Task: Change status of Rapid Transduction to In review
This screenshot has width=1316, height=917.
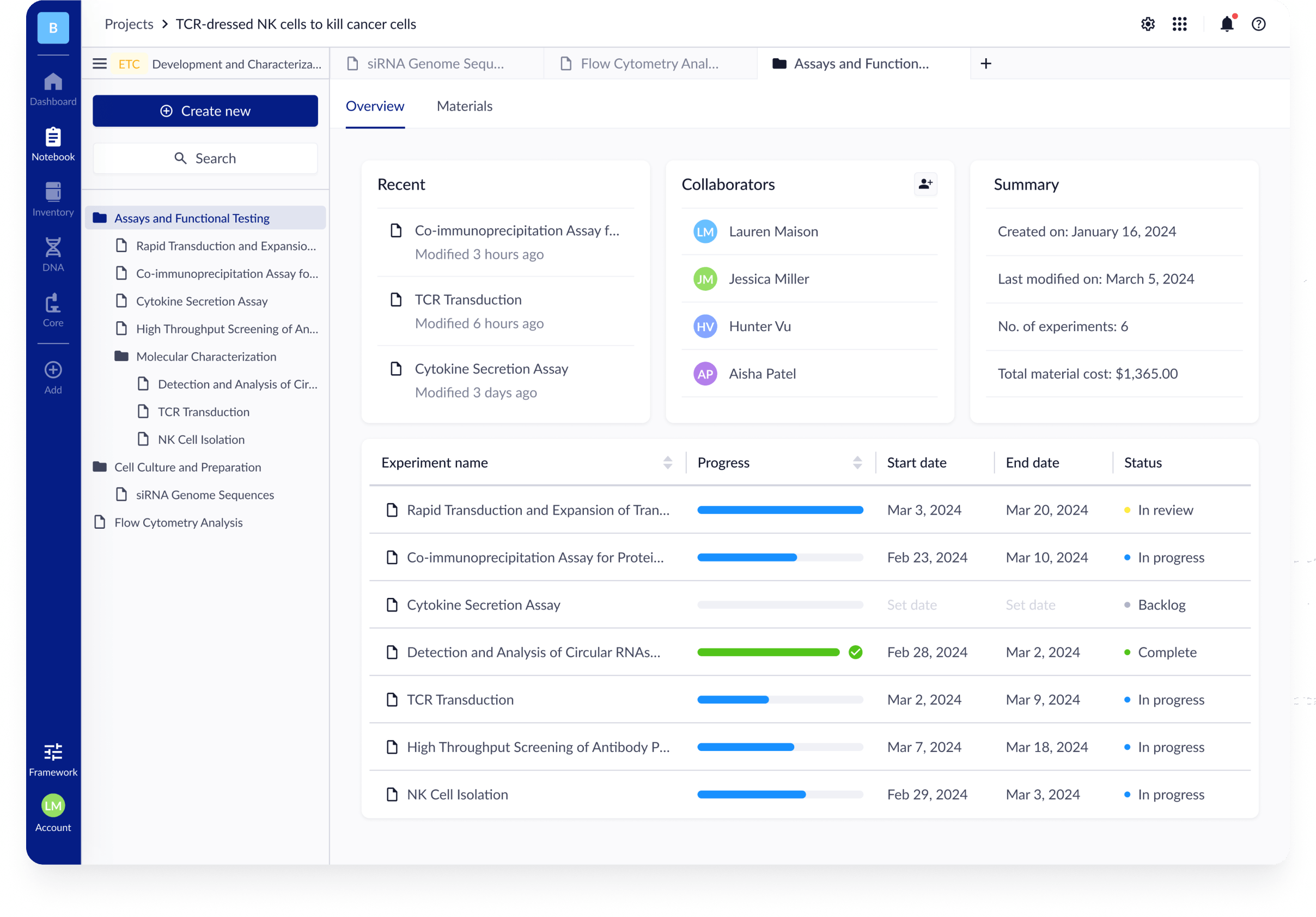Action: point(1159,510)
